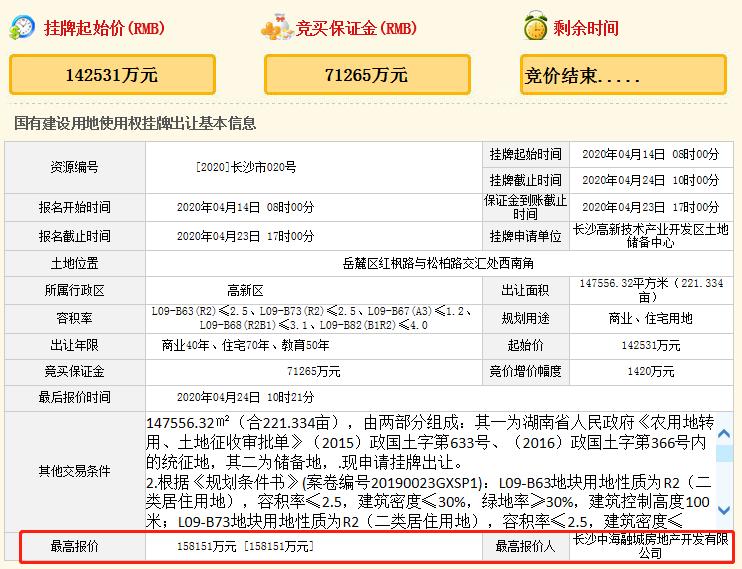Click applicant 长沙高新技术产业开发区土地储备中心
The width and height of the screenshot is (742, 569).
[x=651, y=236]
